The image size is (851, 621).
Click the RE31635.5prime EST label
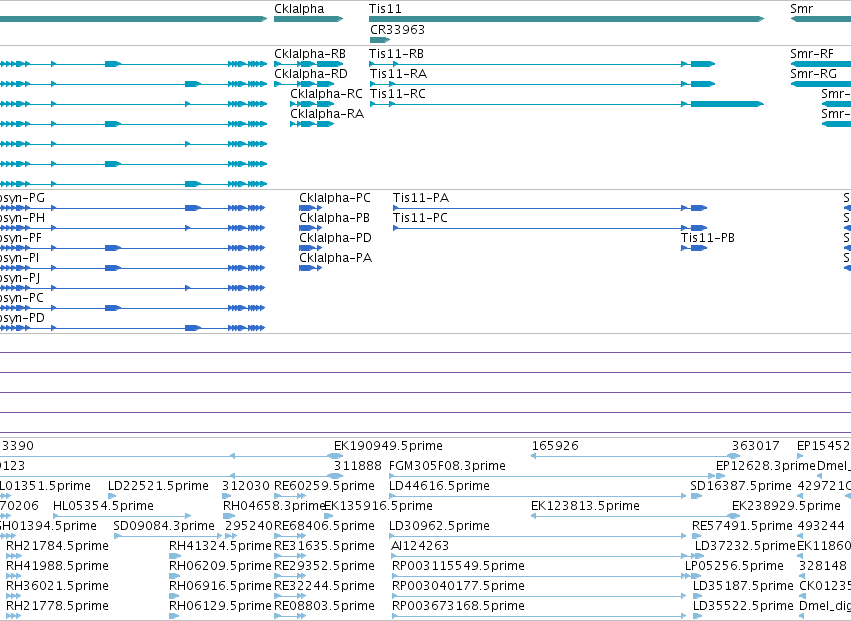[325, 546]
